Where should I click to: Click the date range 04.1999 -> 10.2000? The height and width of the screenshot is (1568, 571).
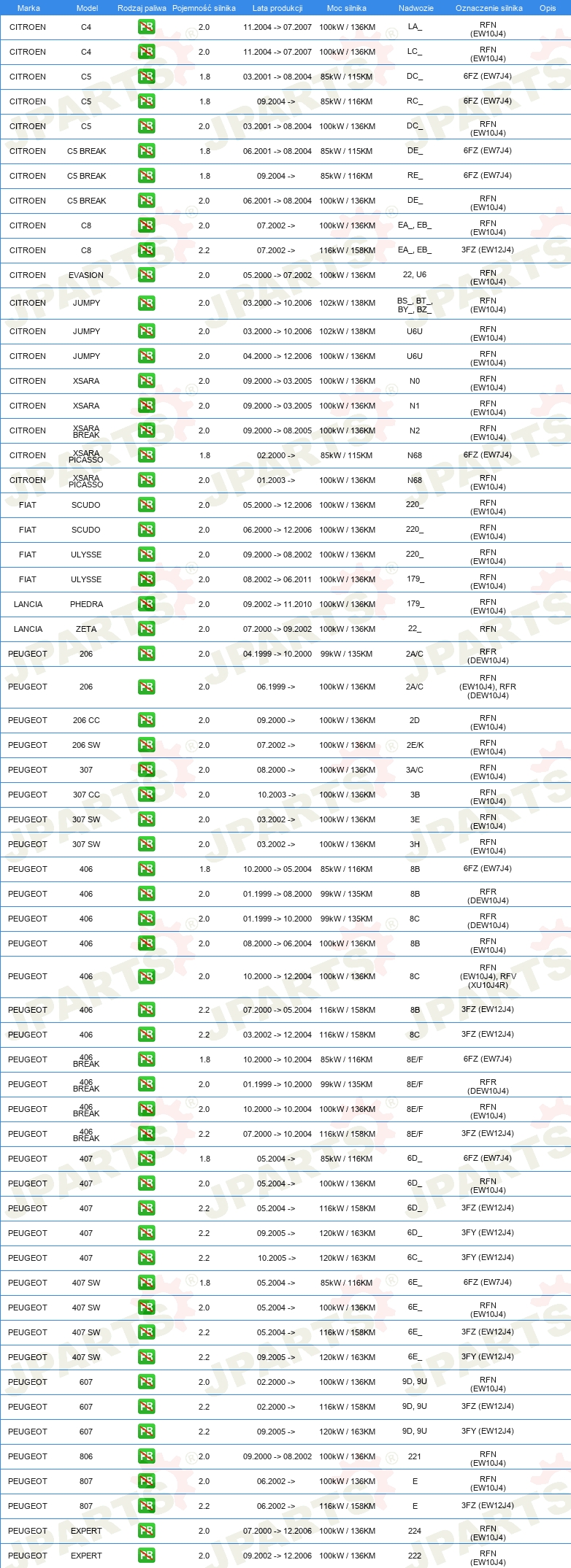277,654
